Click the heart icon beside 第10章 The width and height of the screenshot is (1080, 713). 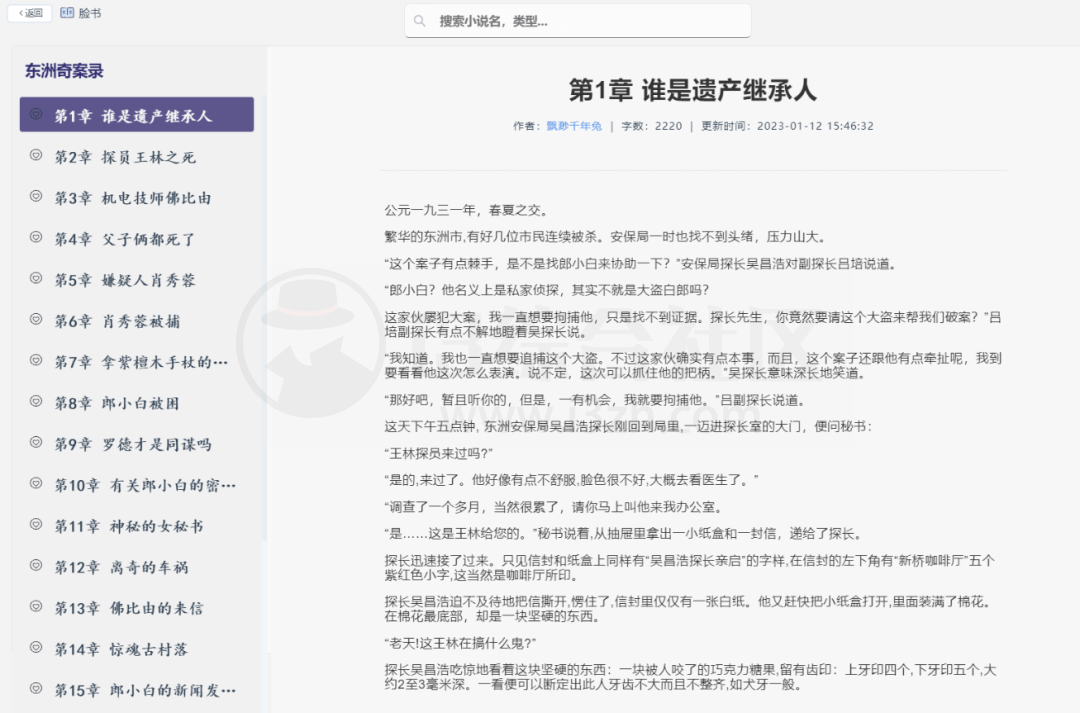37,483
